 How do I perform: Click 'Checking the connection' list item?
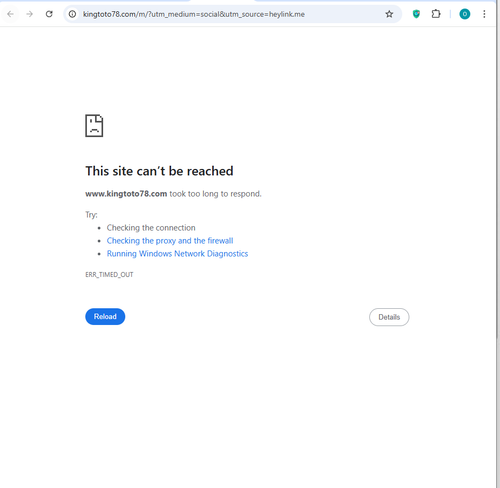click(151, 228)
